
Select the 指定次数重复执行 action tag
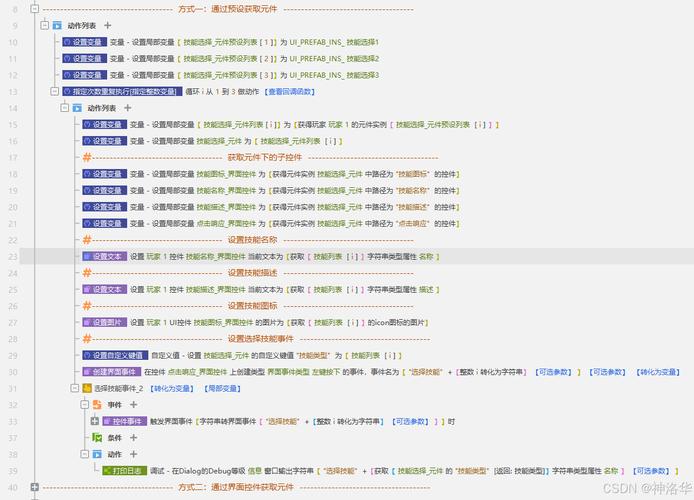(x=122, y=92)
